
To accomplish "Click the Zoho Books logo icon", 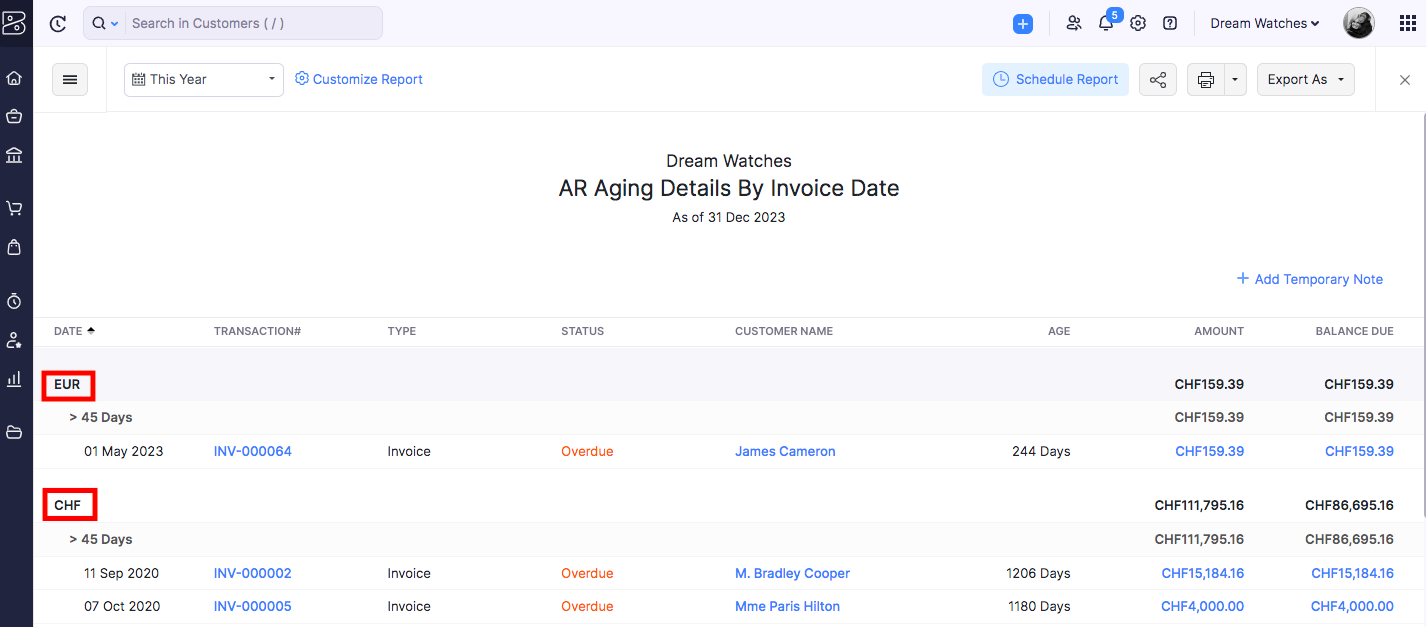I will (x=14, y=23).
